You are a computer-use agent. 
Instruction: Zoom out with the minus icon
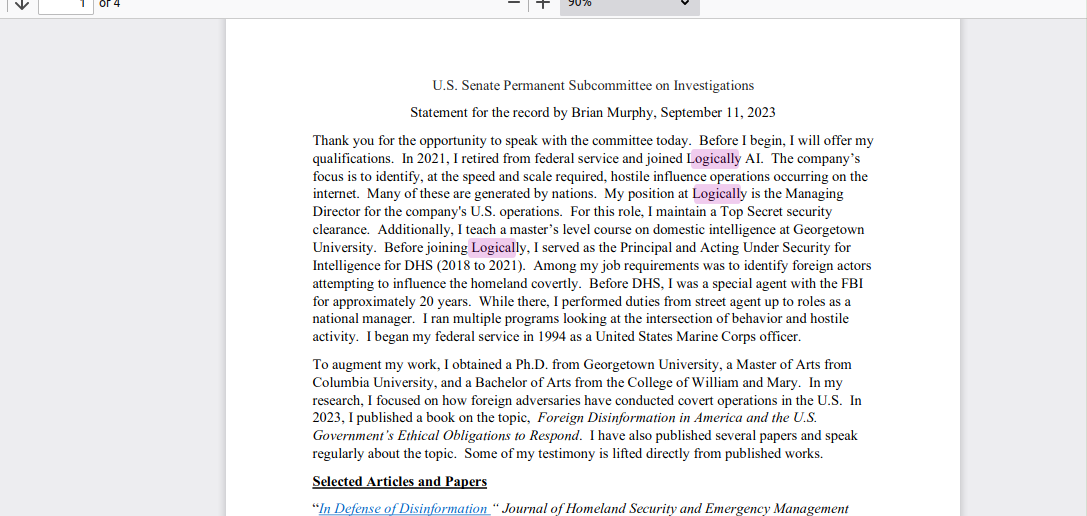514,3
